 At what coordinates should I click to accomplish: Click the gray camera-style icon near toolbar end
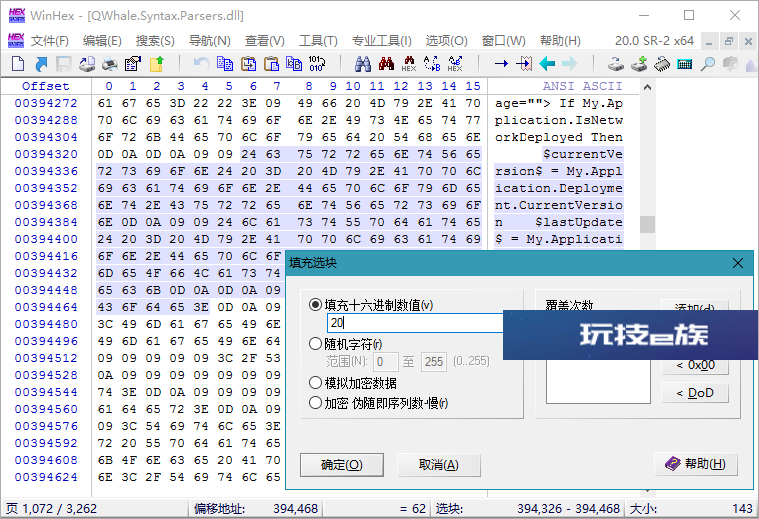730,63
